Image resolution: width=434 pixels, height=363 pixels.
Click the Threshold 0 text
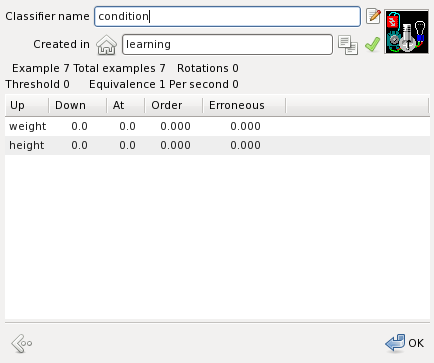coord(37,84)
